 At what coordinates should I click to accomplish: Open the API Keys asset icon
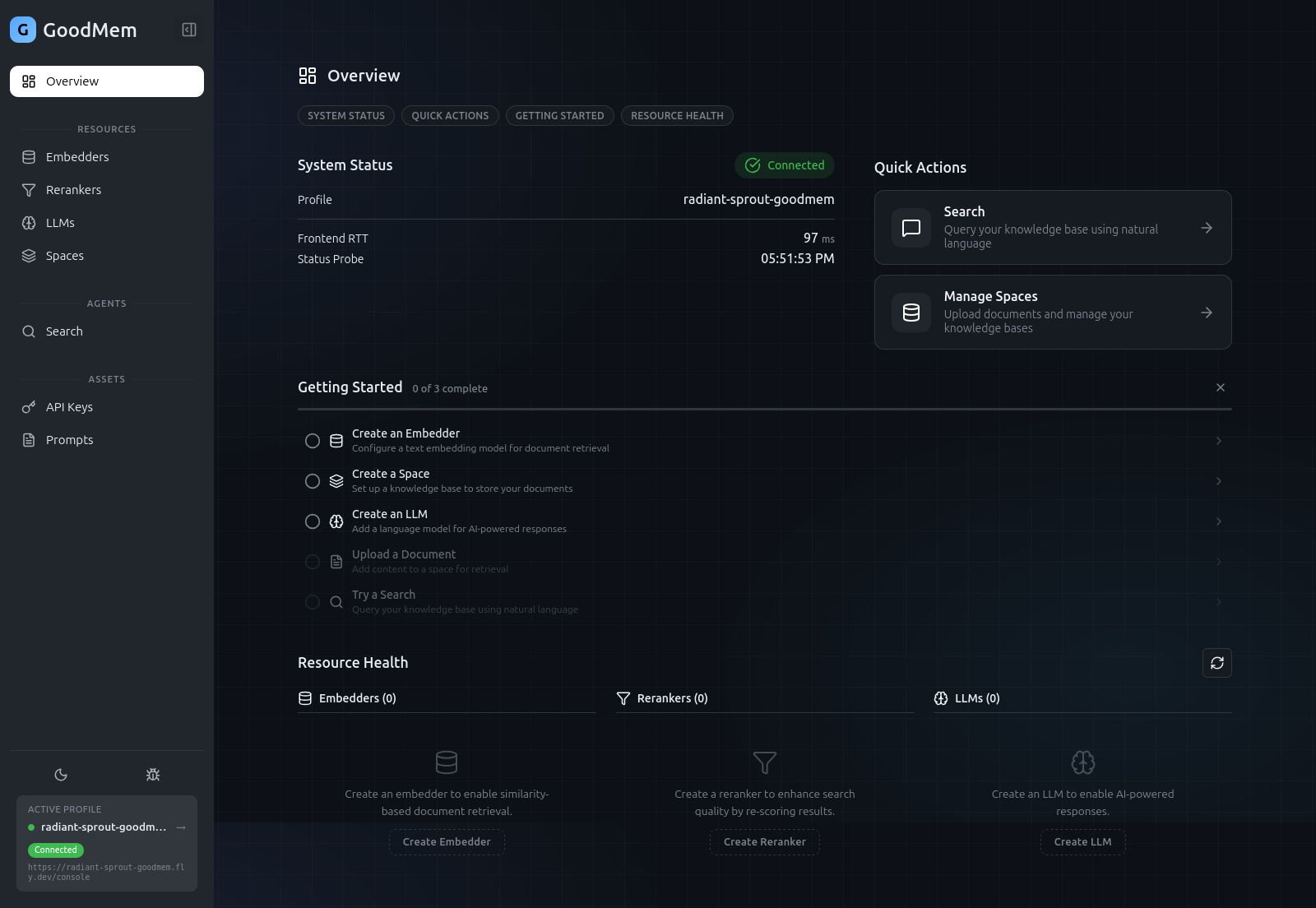[30, 406]
